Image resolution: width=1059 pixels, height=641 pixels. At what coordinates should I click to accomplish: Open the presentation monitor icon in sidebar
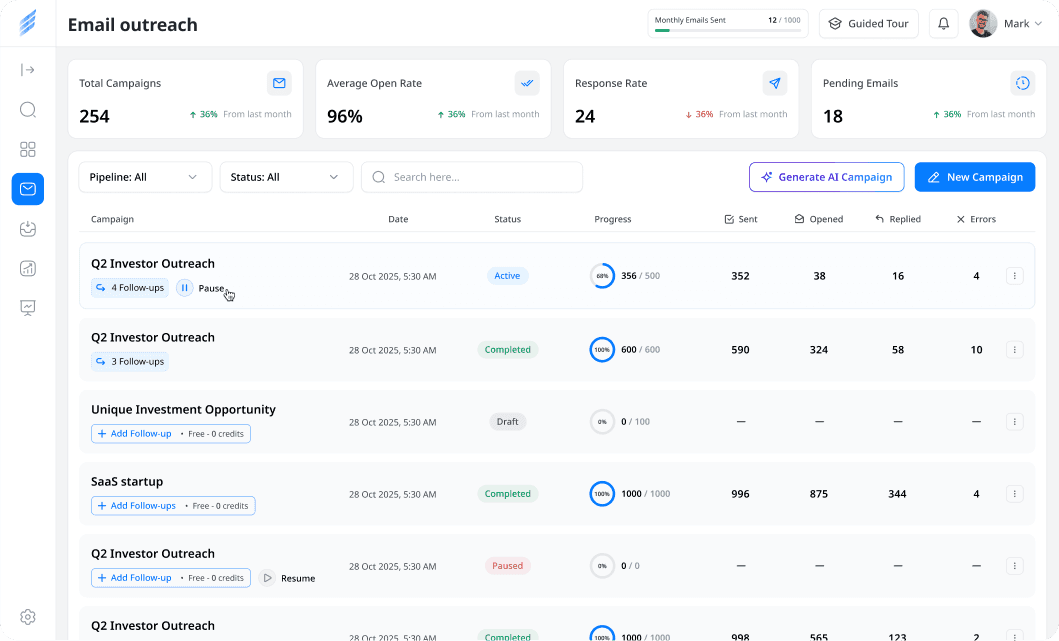28,307
